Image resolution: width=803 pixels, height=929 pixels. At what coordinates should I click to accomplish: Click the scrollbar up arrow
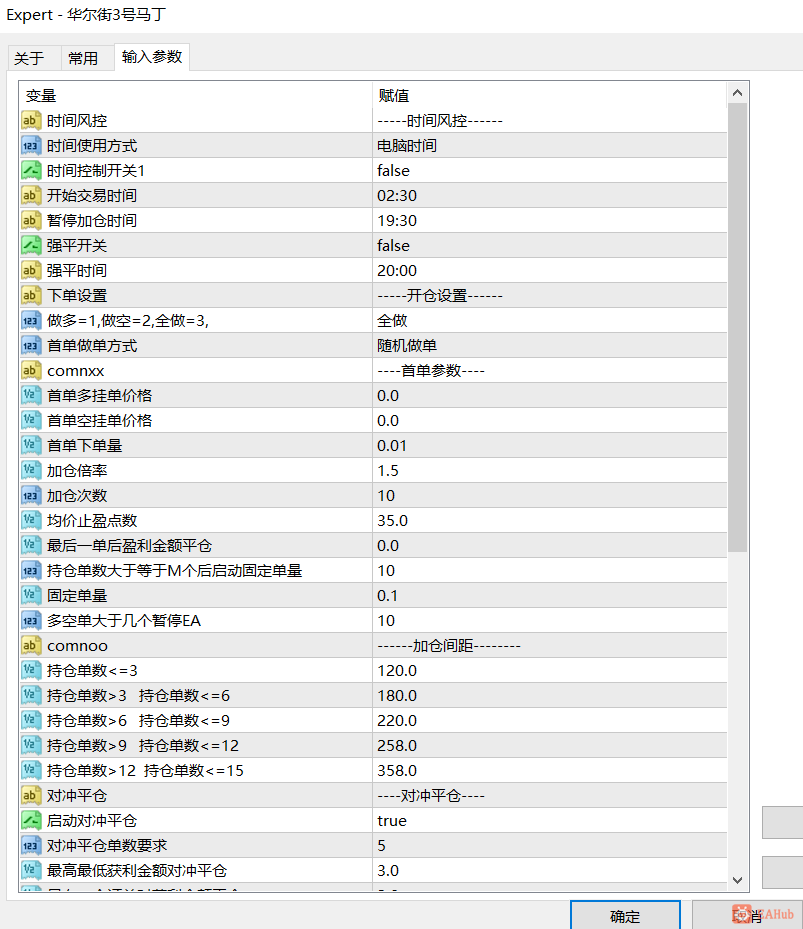(737, 92)
